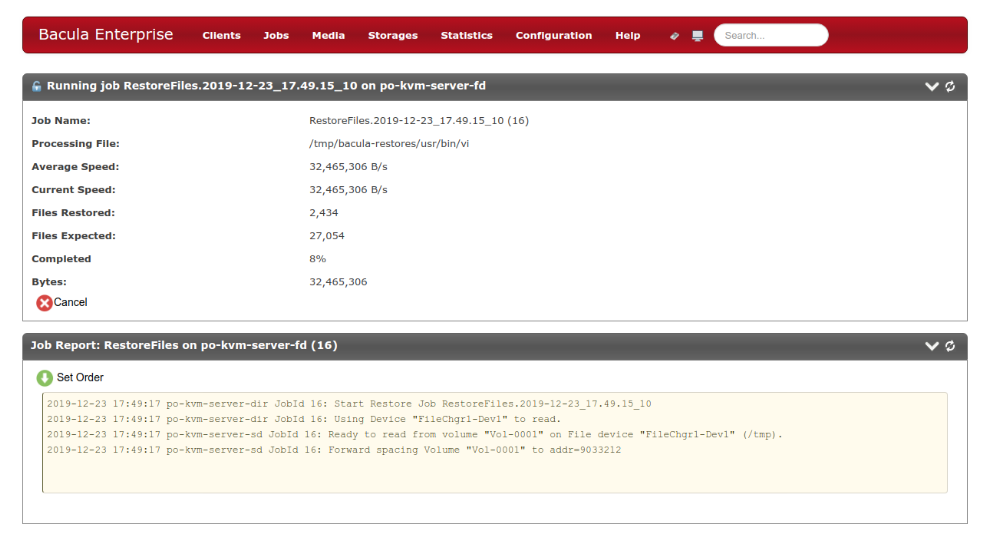Image resolution: width=1001 pixels, height=559 pixels.
Task: Click Files Expected value 27,054
Action: point(327,235)
